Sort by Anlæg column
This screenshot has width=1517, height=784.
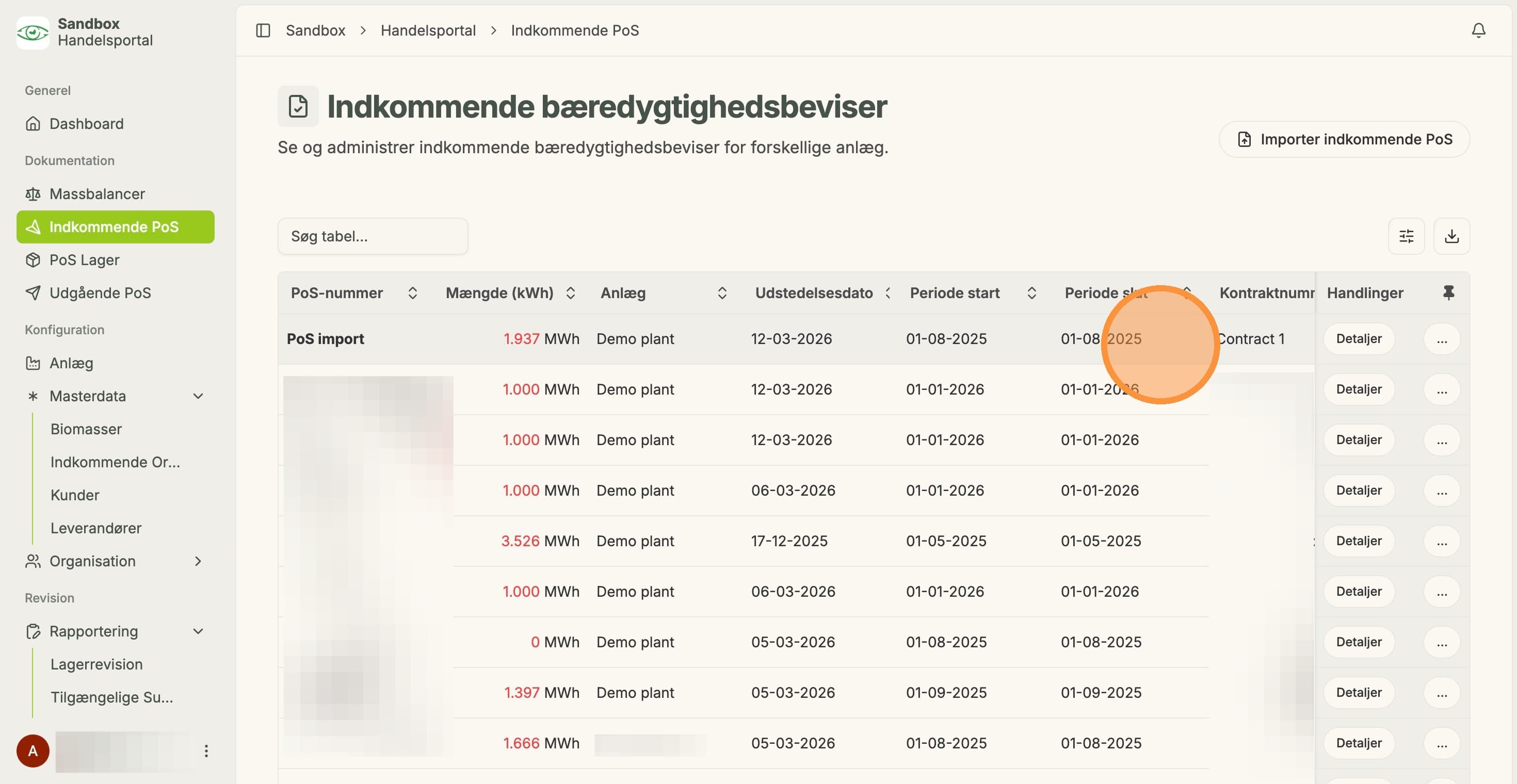722,292
